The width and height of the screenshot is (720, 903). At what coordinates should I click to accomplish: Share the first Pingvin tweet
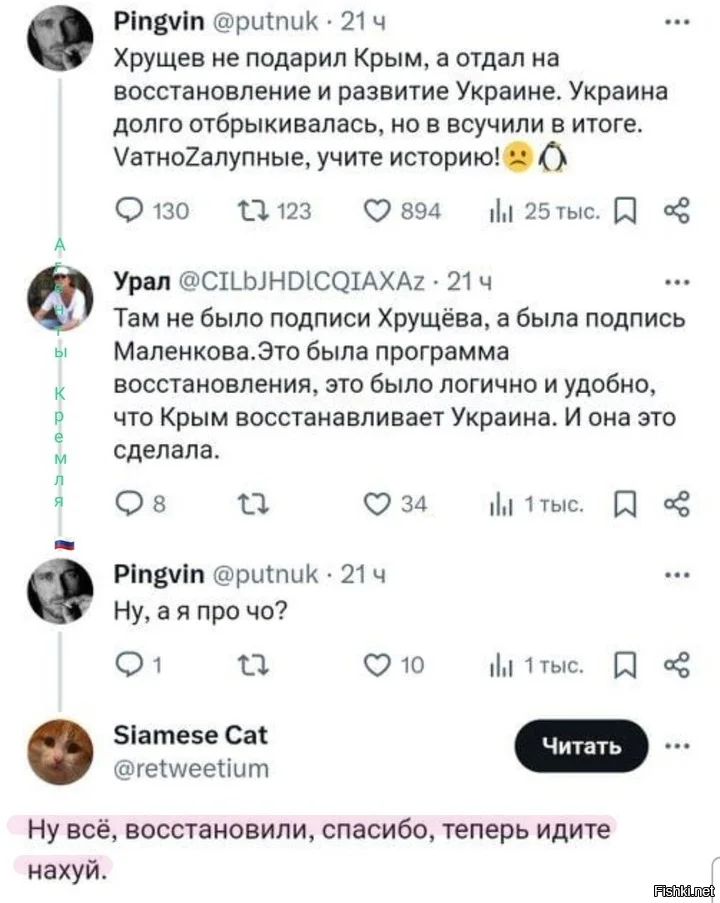tap(677, 211)
